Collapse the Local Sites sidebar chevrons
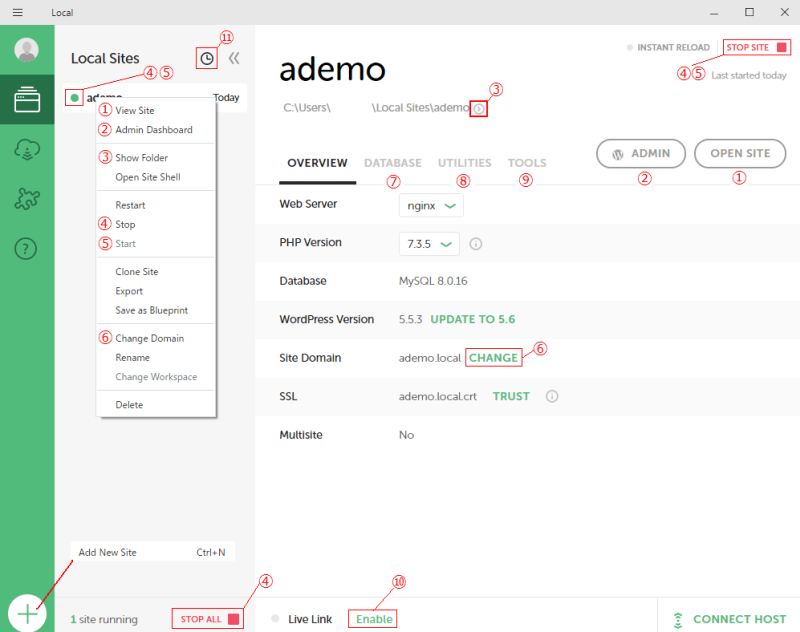Screen dimensions: 800x632 click(234, 58)
